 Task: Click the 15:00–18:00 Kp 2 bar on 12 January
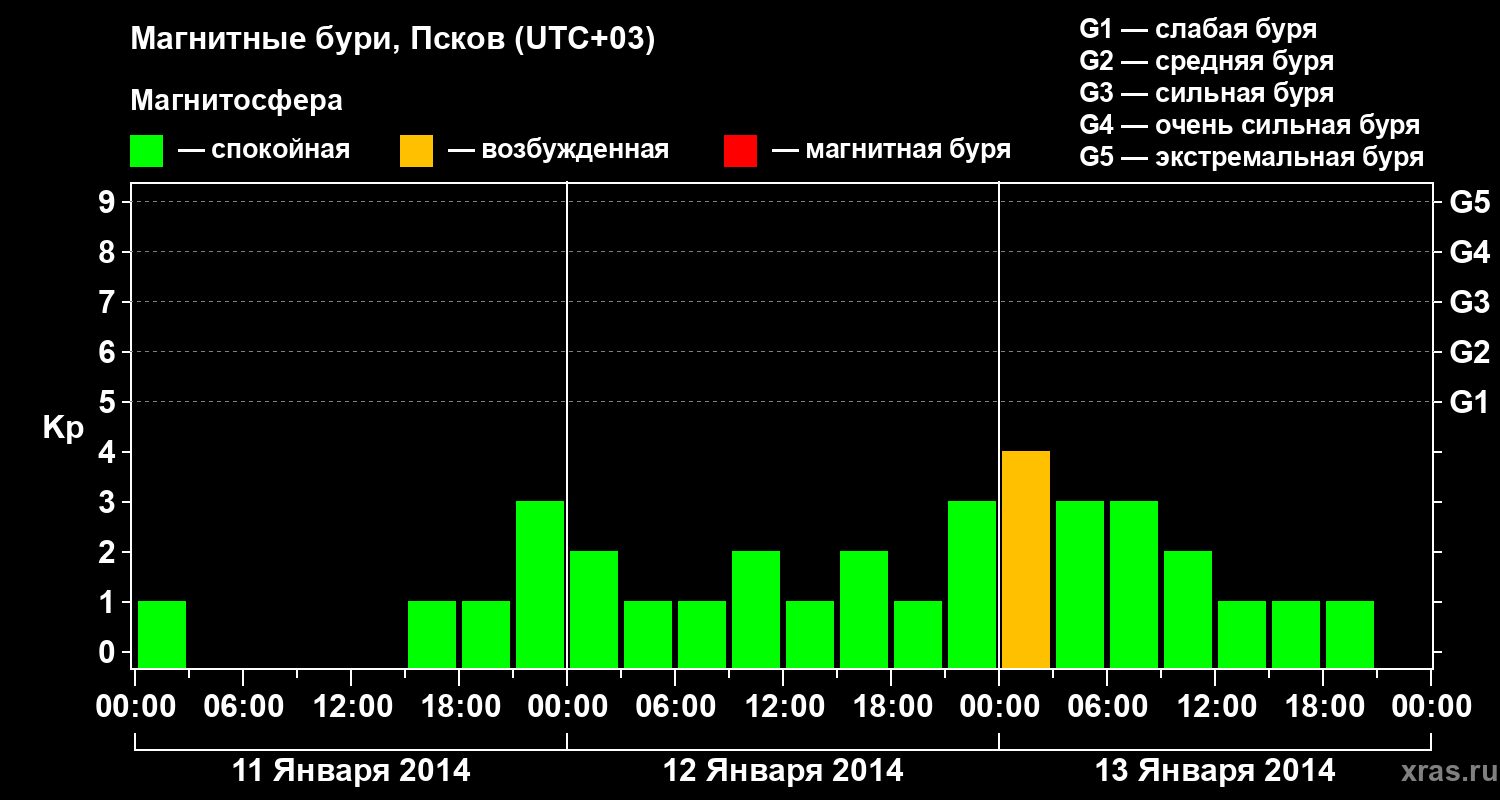pos(864,609)
